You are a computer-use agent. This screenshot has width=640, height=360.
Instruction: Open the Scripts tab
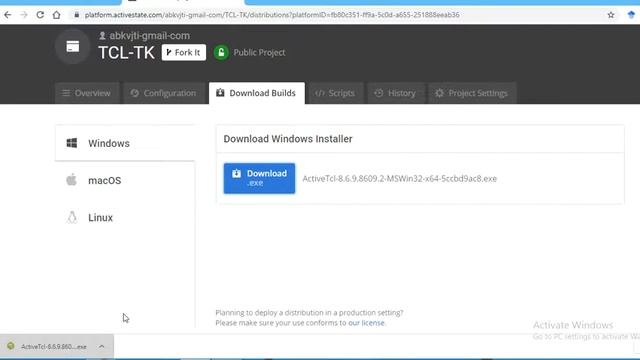(335, 93)
